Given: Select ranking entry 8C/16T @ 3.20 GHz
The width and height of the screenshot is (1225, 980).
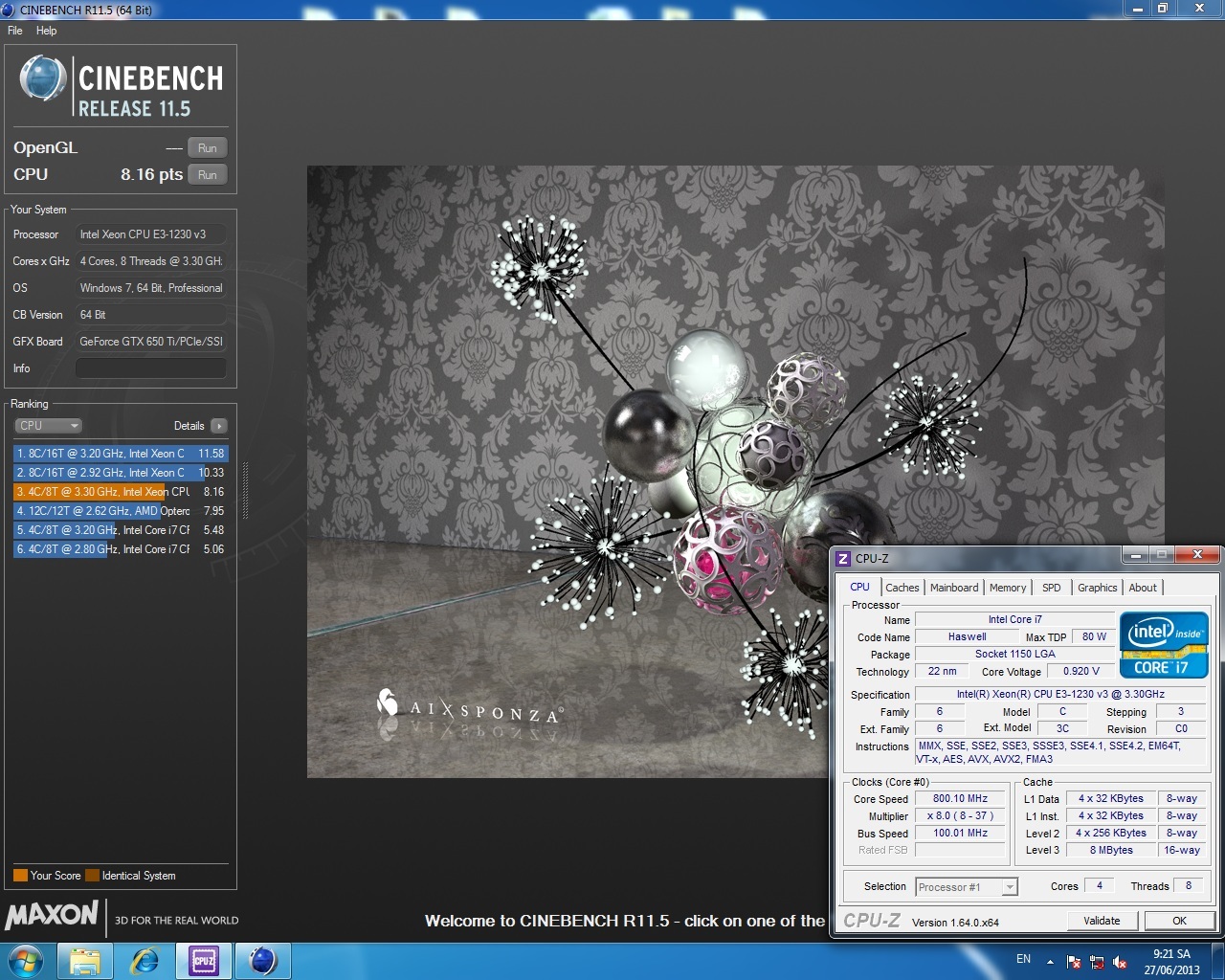Looking at the screenshot, I should (x=121, y=454).
